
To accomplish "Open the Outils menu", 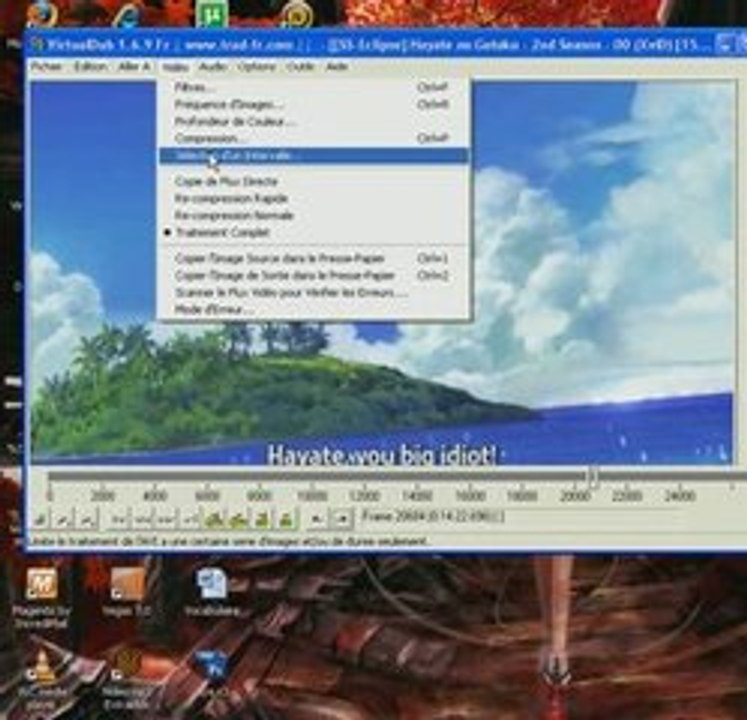I will (300, 67).
